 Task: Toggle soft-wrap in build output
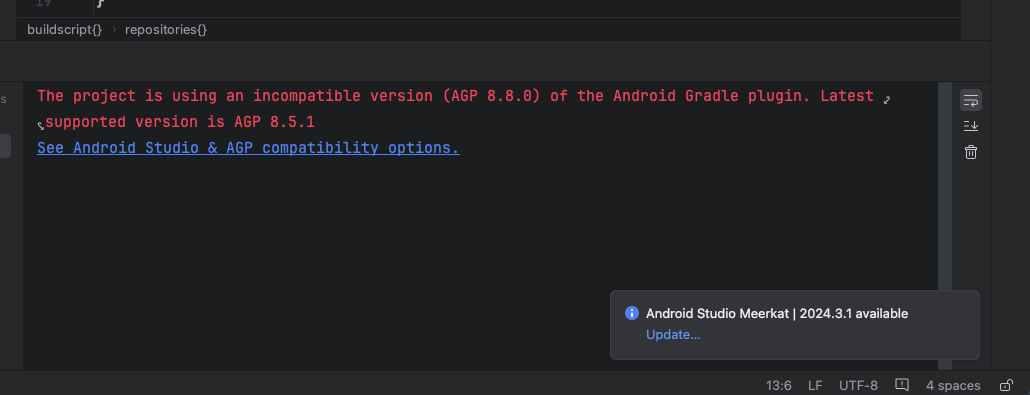point(970,100)
